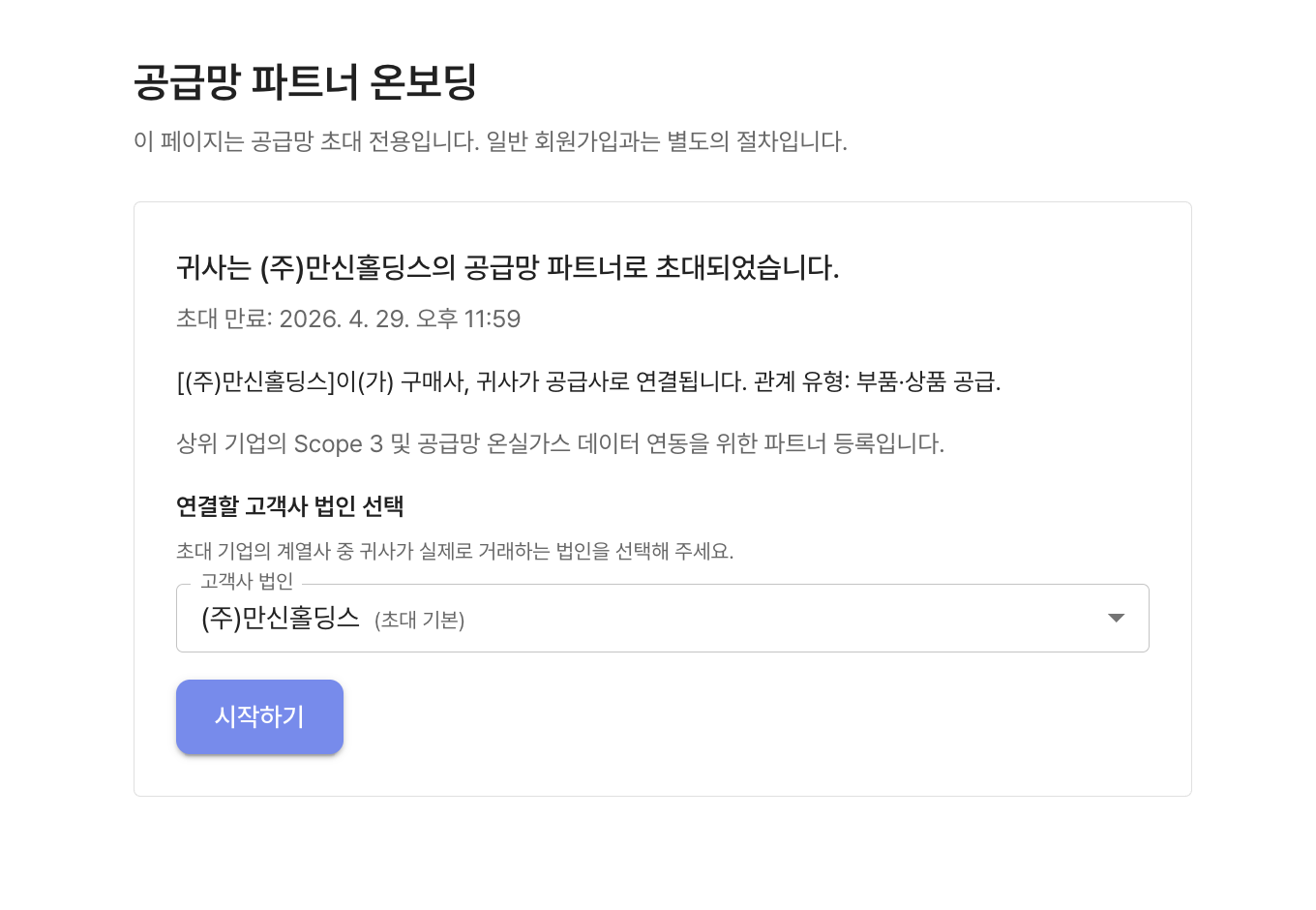Click the (초대 기본) tag in selector
This screenshot has height=910, width=1316.
click(x=420, y=621)
